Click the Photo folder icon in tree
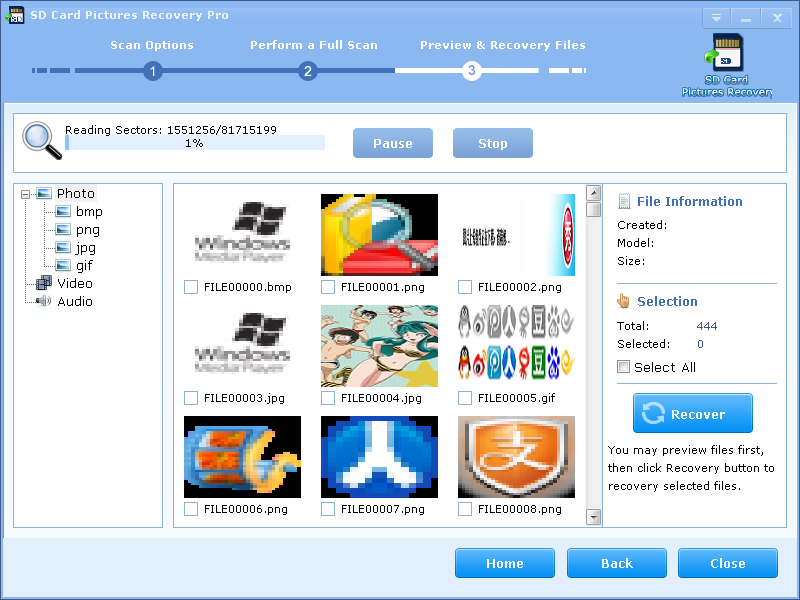Screen dimensions: 800x600 (x=44, y=193)
